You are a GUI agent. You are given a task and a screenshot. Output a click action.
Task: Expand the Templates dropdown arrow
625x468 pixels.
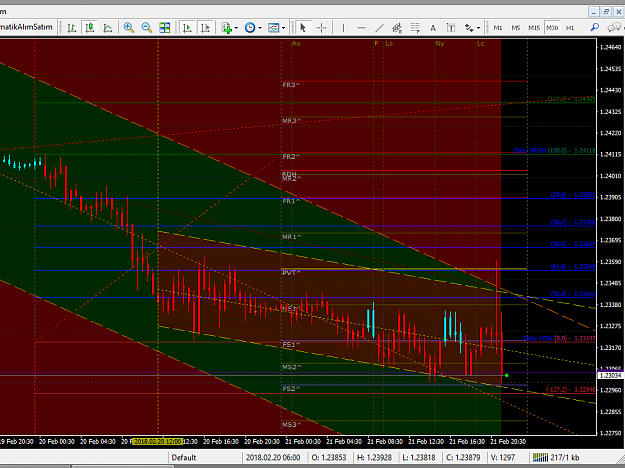[x=283, y=28]
